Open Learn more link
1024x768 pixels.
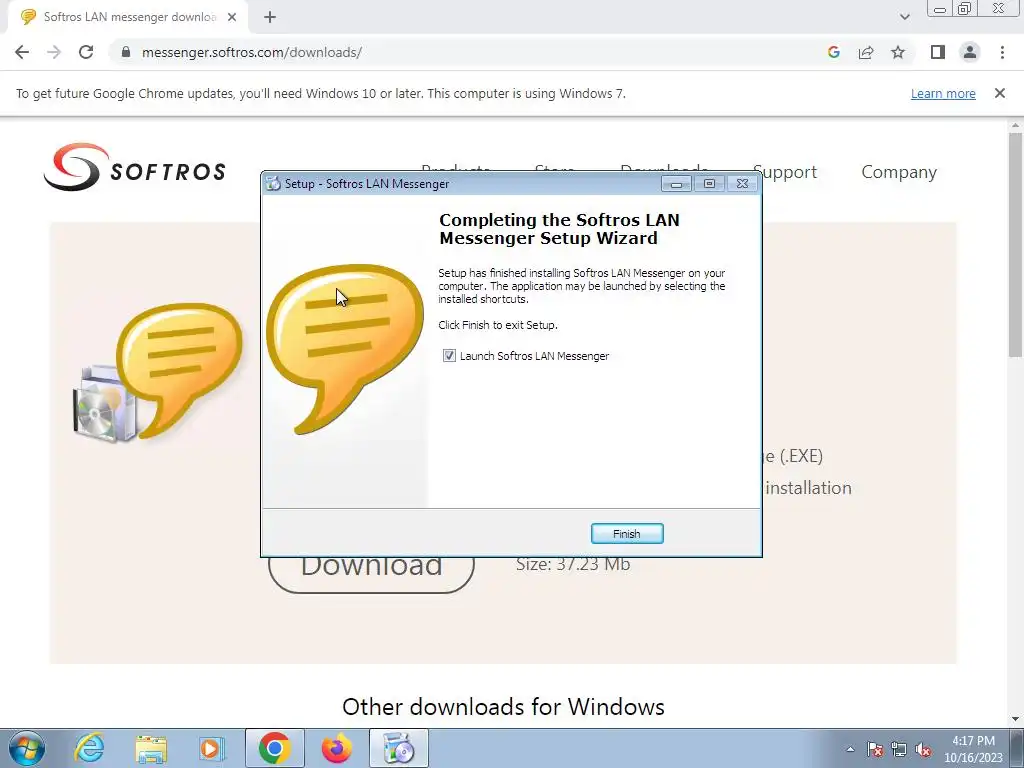(x=943, y=93)
